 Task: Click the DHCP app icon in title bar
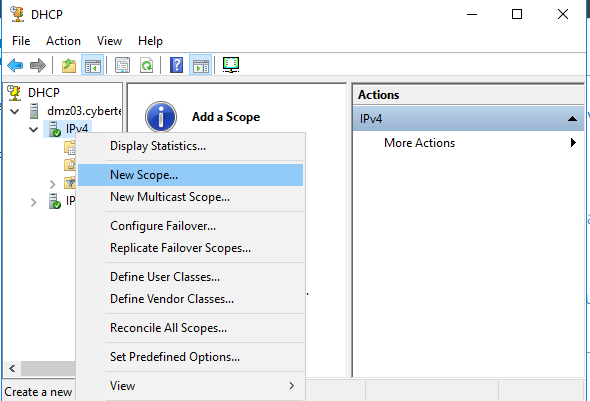tap(17, 14)
